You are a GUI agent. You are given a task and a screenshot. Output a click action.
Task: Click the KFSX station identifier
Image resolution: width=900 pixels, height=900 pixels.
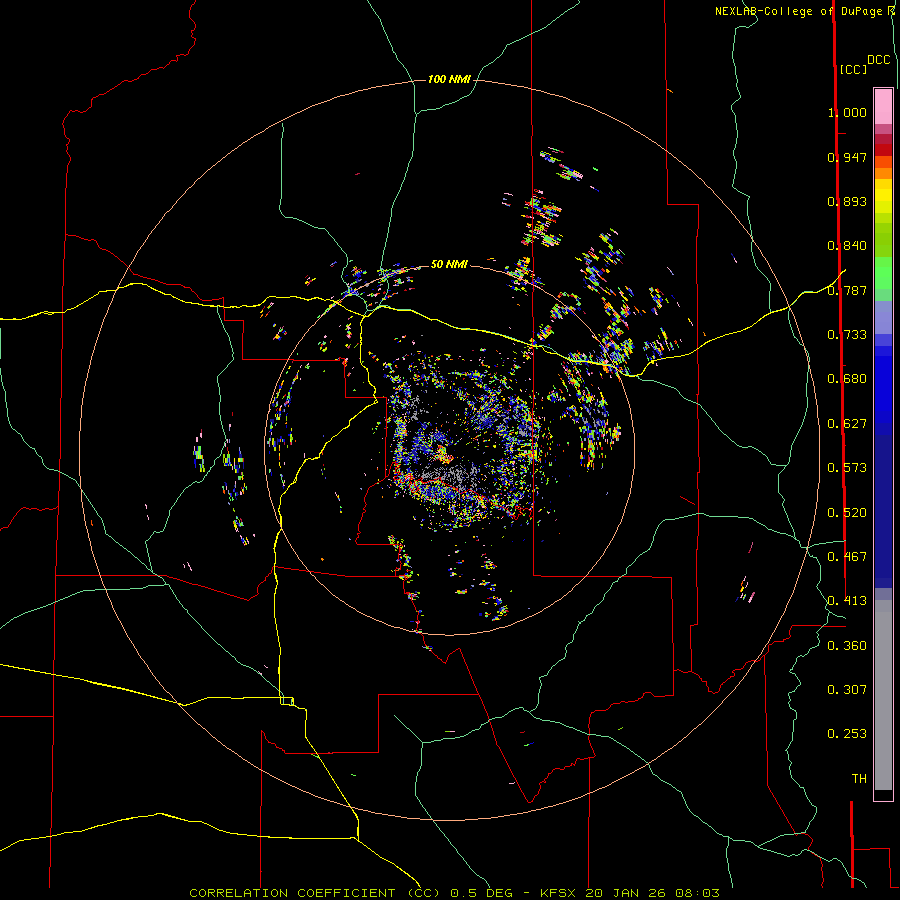[559, 893]
